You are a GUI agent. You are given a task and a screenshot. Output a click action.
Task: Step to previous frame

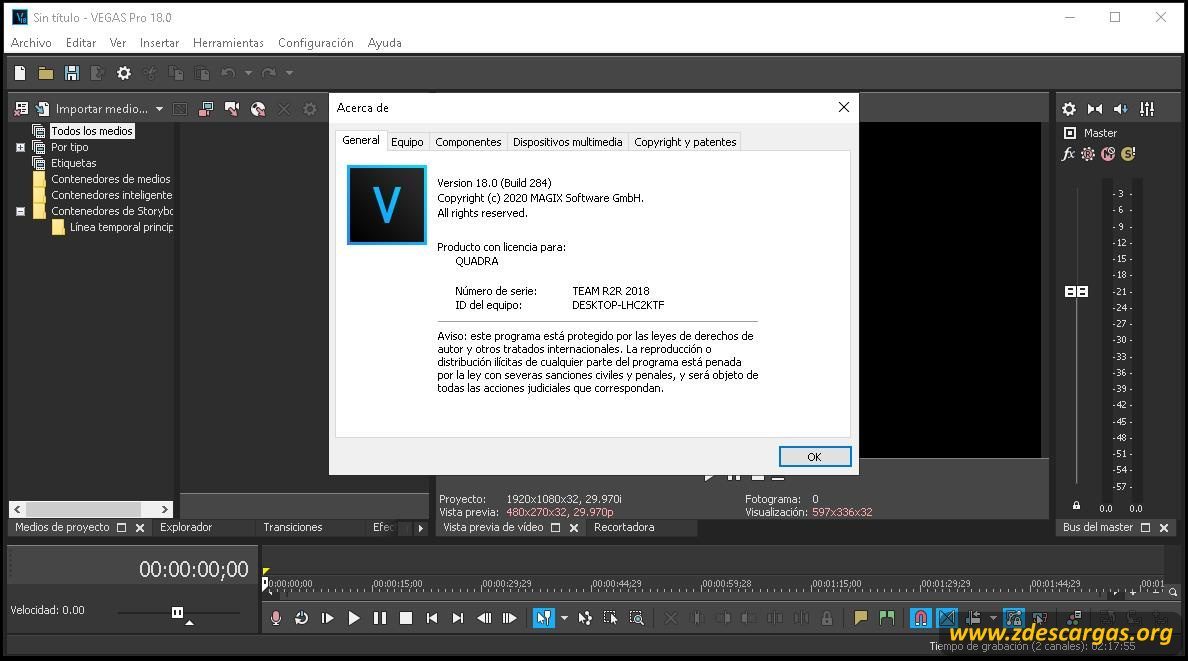click(x=484, y=619)
